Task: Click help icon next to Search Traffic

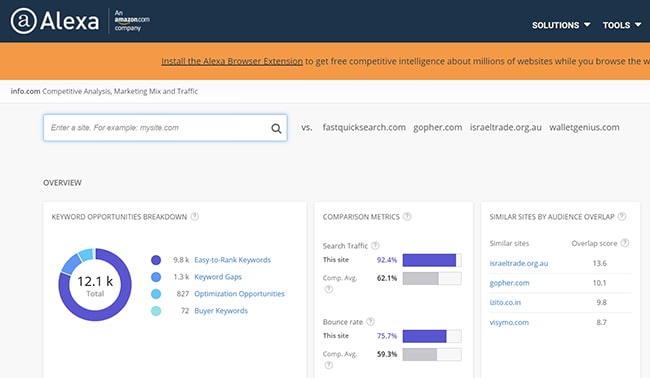Action: click(375, 245)
